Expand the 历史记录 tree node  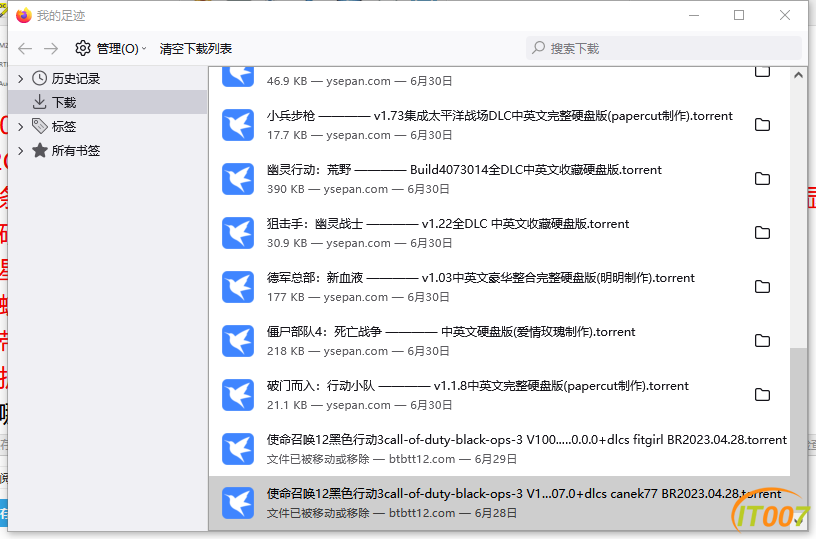(20, 79)
